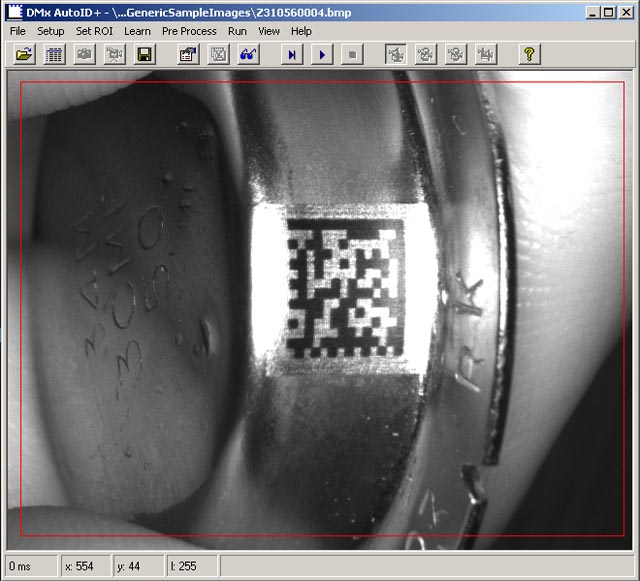Image resolution: width=640 pixels, height=581 pixels.
Task: Expand the Pre Process menu
Action: 189,31
